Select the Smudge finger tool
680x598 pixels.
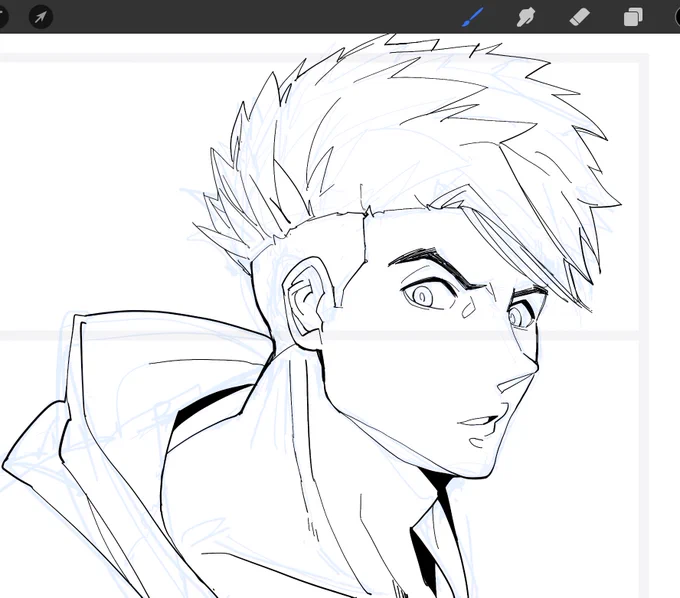pos(526,17)
